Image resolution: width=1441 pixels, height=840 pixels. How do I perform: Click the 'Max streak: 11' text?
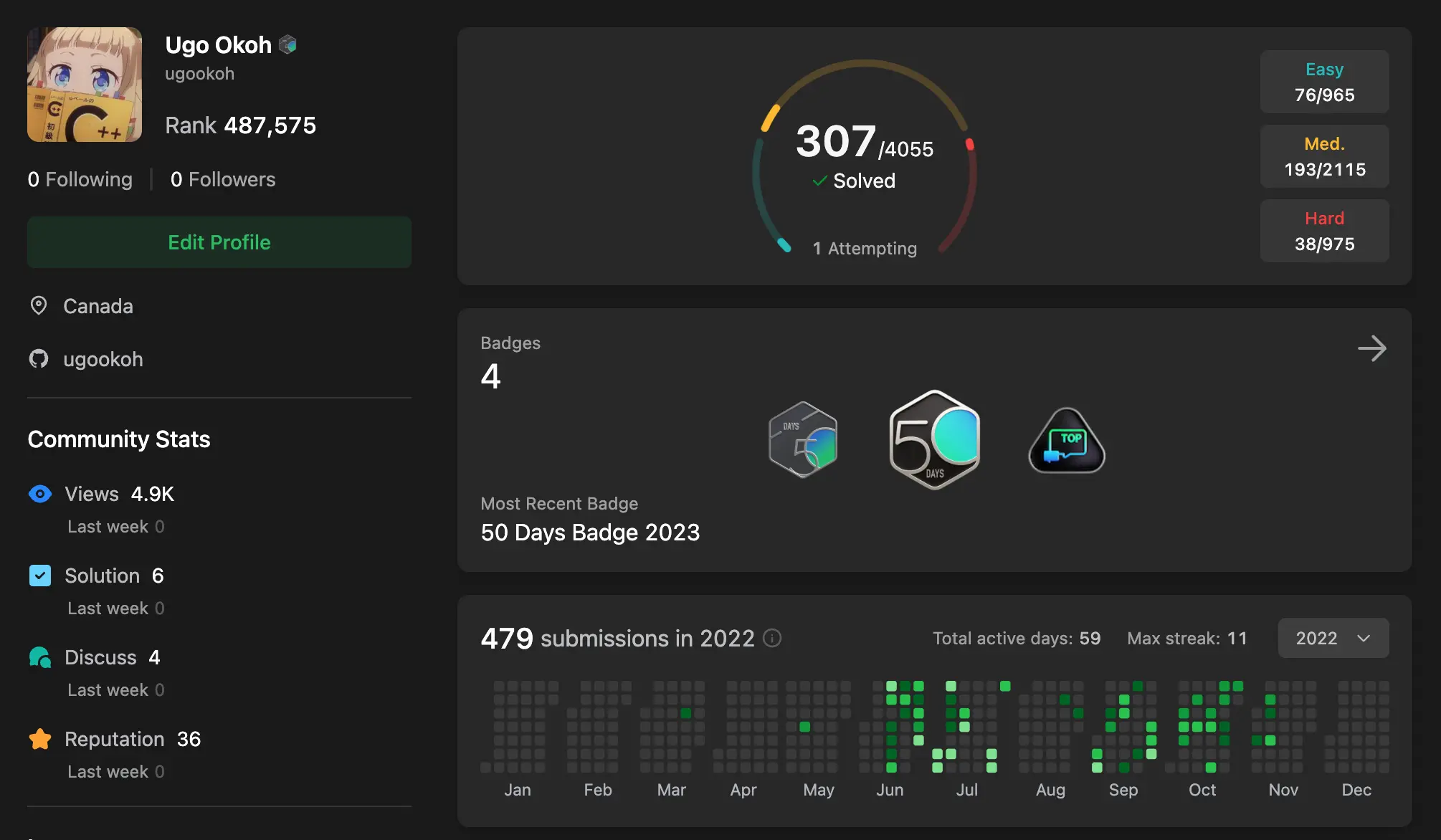1187,638
